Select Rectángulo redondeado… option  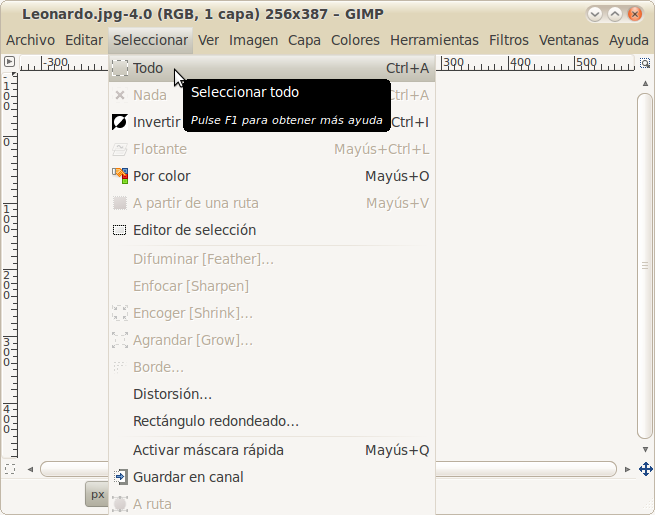tap(272, 421)
